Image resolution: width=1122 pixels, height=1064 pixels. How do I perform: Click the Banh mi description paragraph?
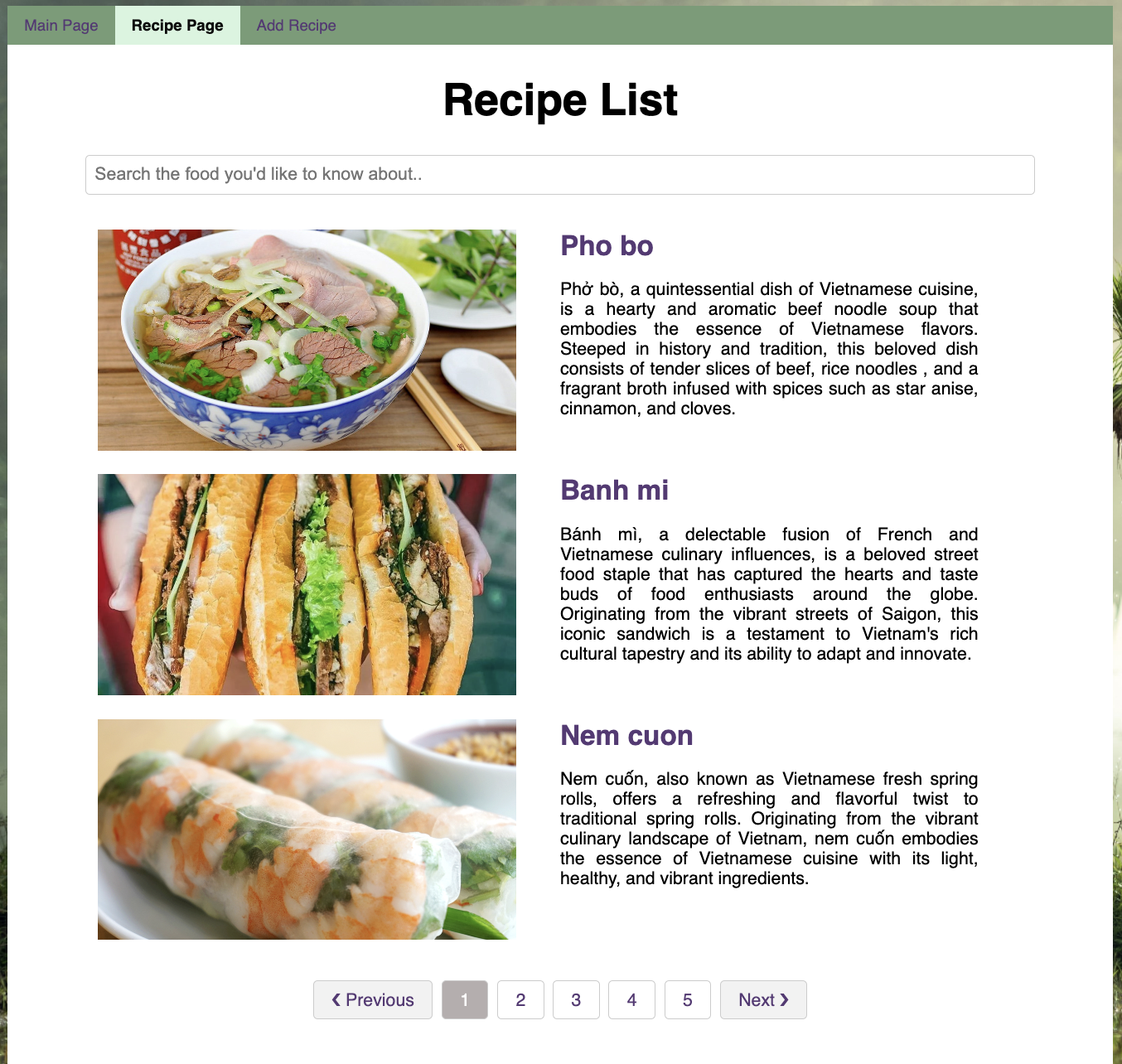coord(769,594)
